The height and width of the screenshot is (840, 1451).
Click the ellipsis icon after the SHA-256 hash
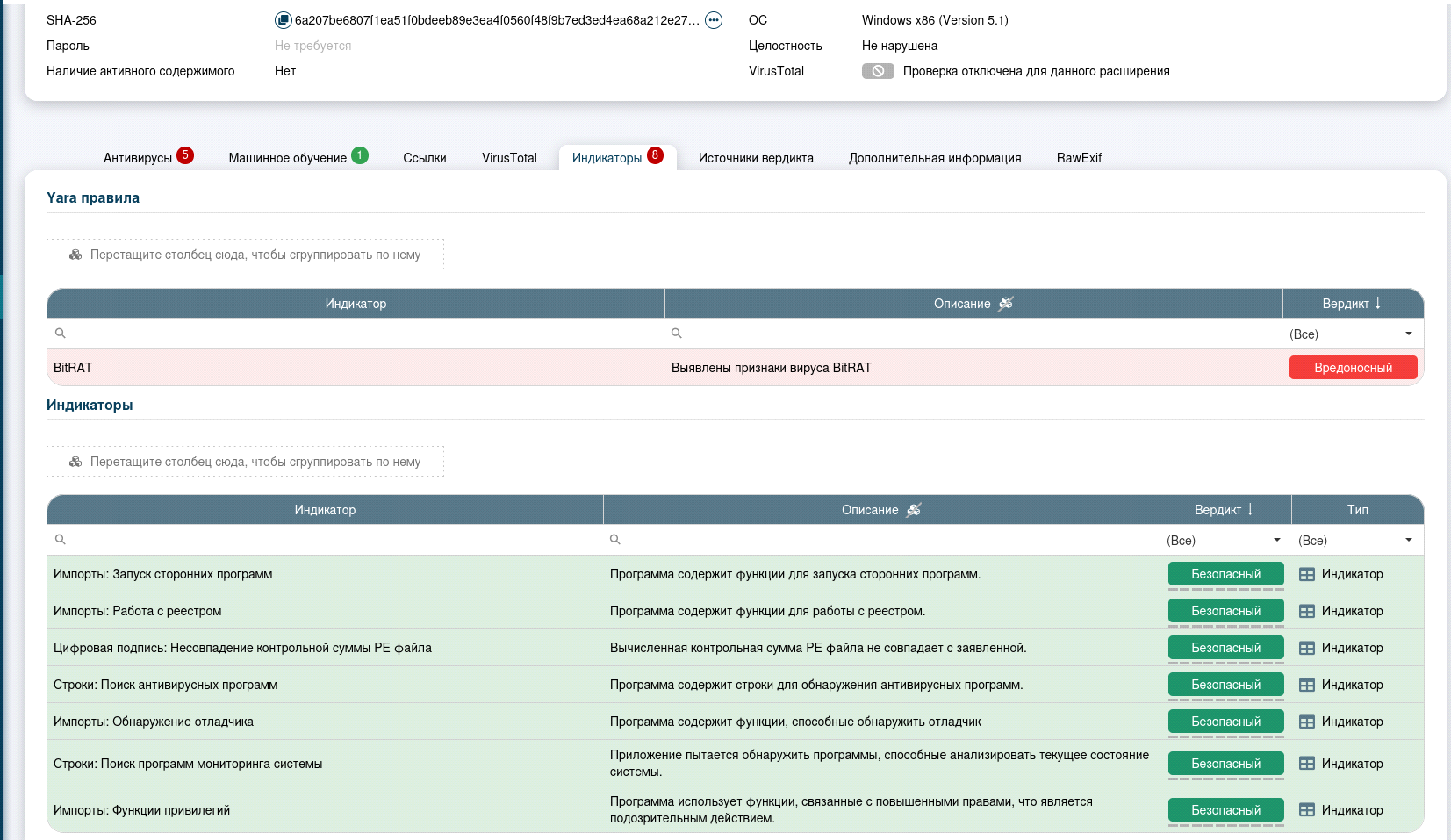(x=714, y=20)
